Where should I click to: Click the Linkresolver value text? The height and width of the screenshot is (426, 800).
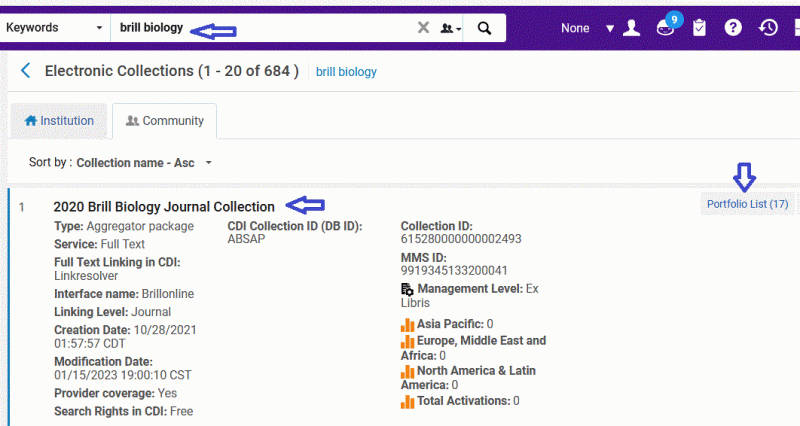coord(86,276)
